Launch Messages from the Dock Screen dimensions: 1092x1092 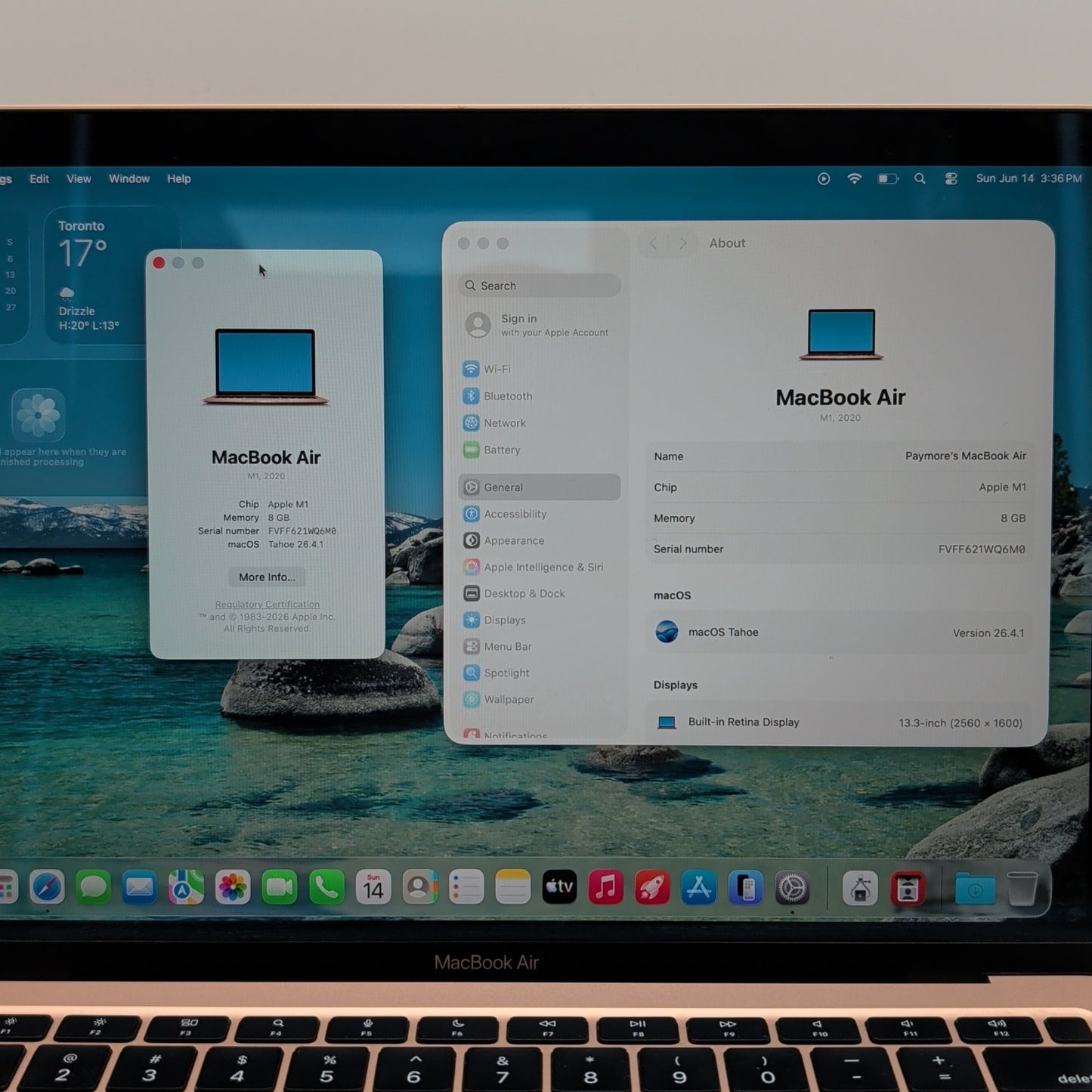click(94, 887)
